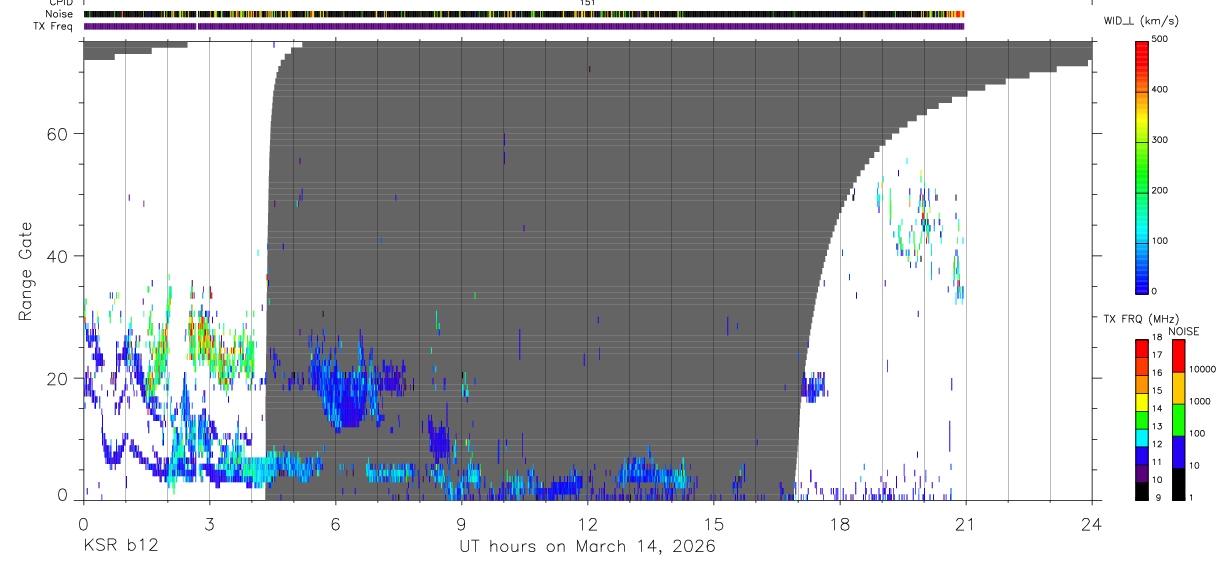Select the purple TX Freq strip above the plot

click(x=524, y=26)
